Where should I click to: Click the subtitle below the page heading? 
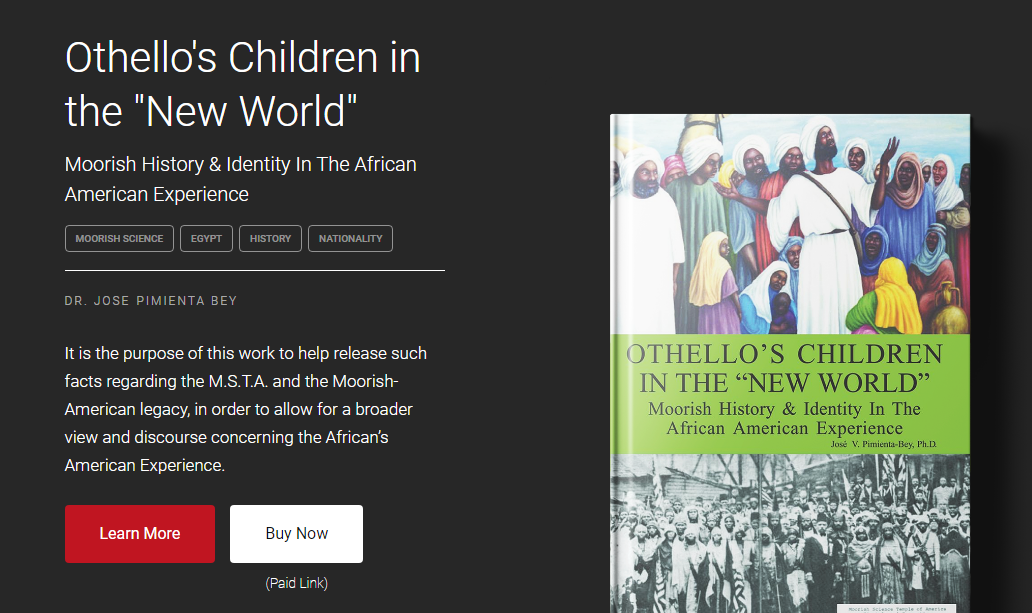click(x=241, y=179)
